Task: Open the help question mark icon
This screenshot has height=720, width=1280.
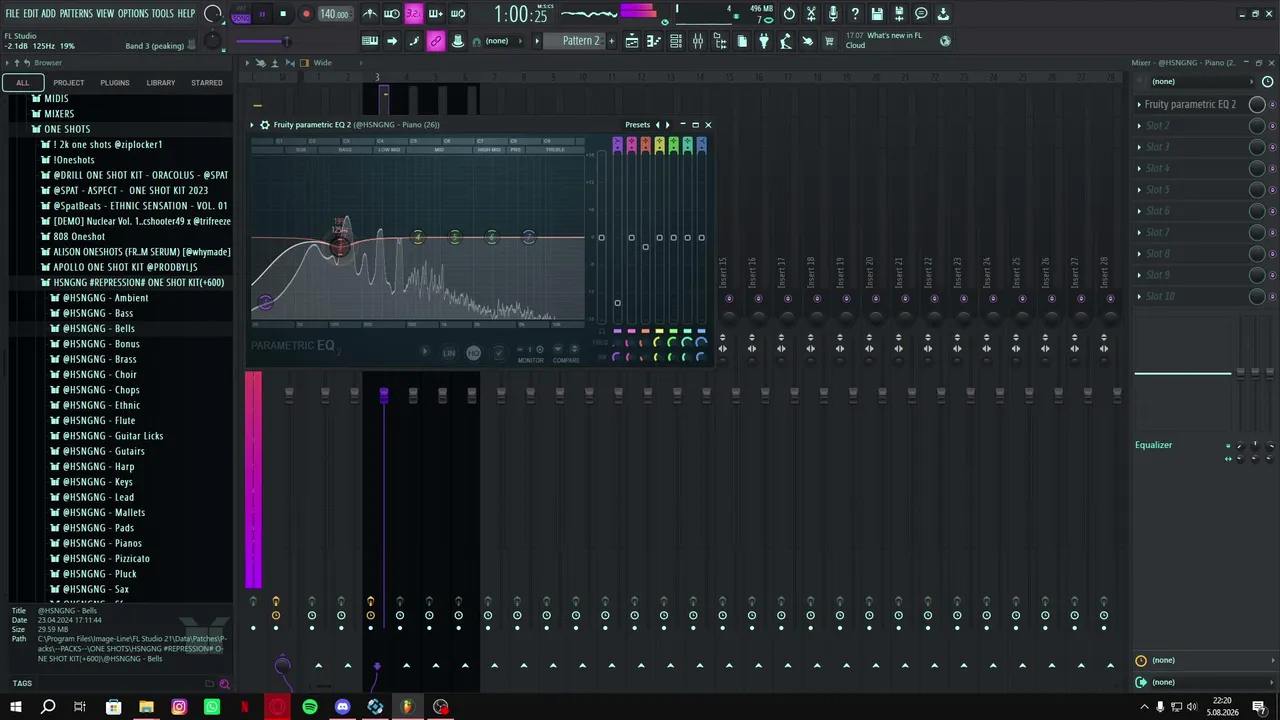Action: [x=855, y=14]
